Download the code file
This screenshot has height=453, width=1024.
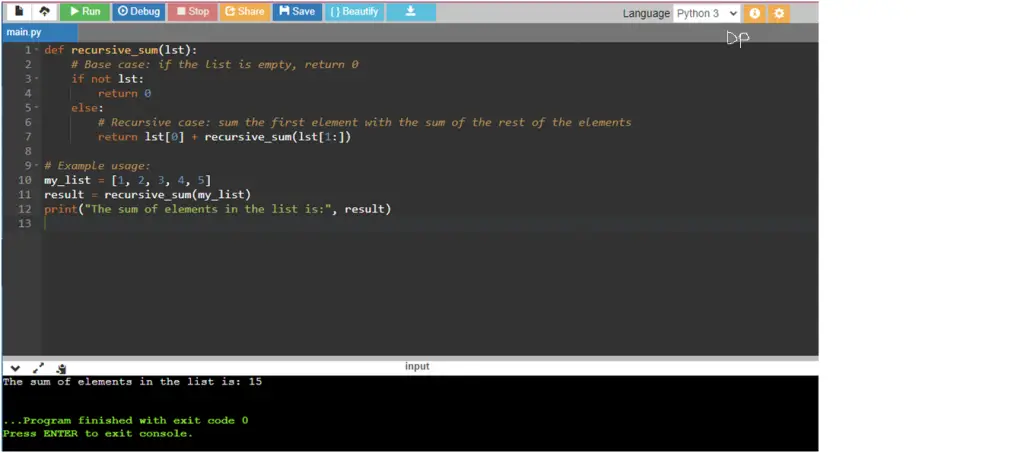click(x=411, y=12)
